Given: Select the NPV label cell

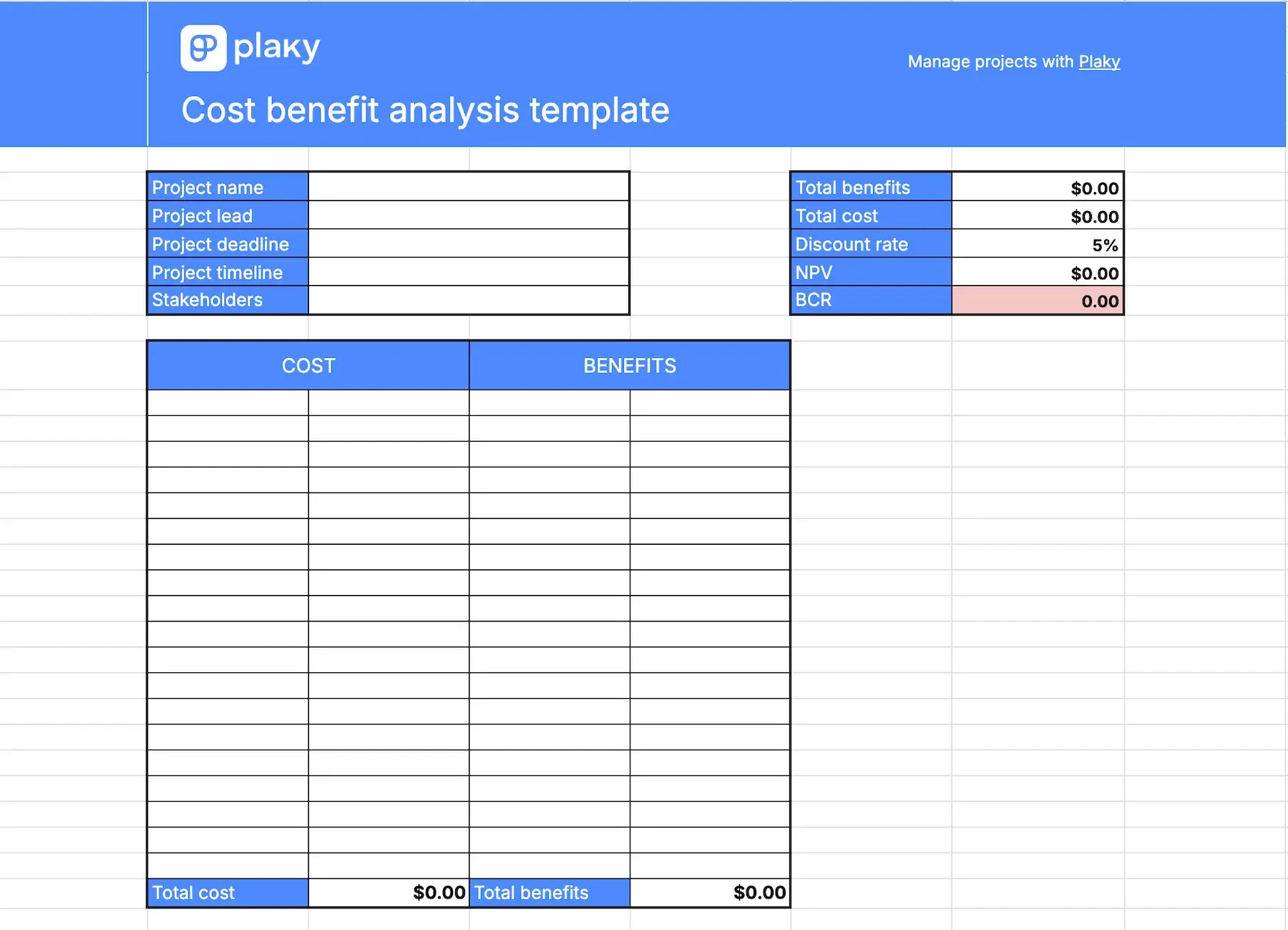Looking at the screenshot, I should 872,272.
